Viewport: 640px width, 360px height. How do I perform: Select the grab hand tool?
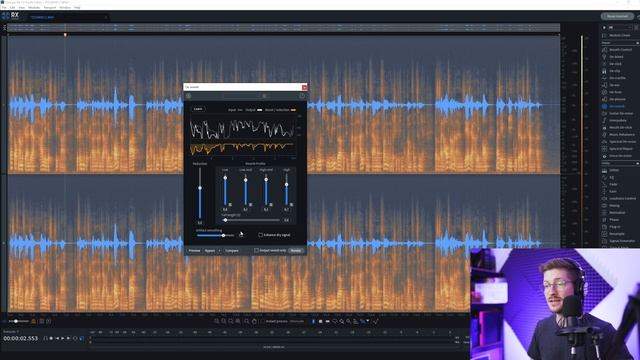(254, 322)
